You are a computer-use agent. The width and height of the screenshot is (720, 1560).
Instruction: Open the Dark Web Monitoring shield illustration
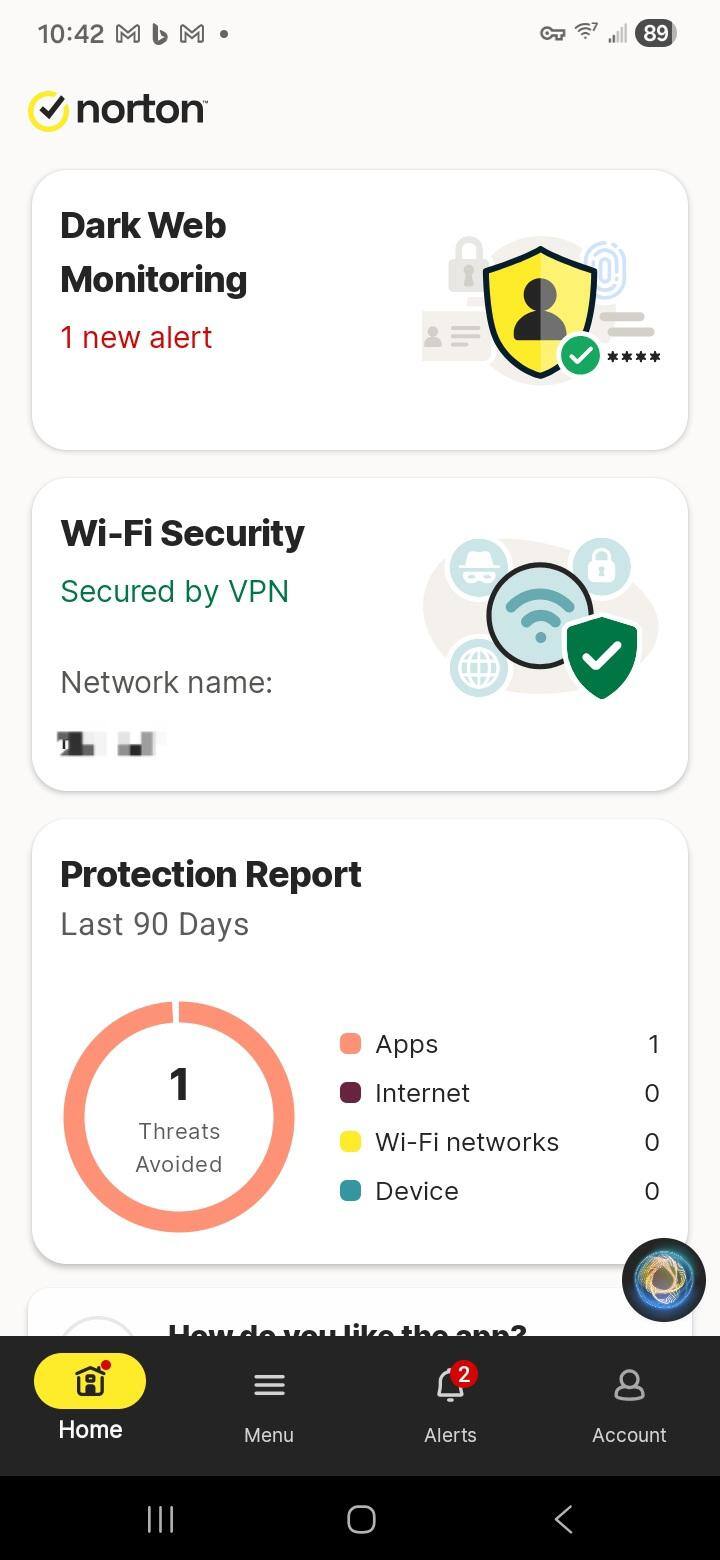[x=541, y=310]
